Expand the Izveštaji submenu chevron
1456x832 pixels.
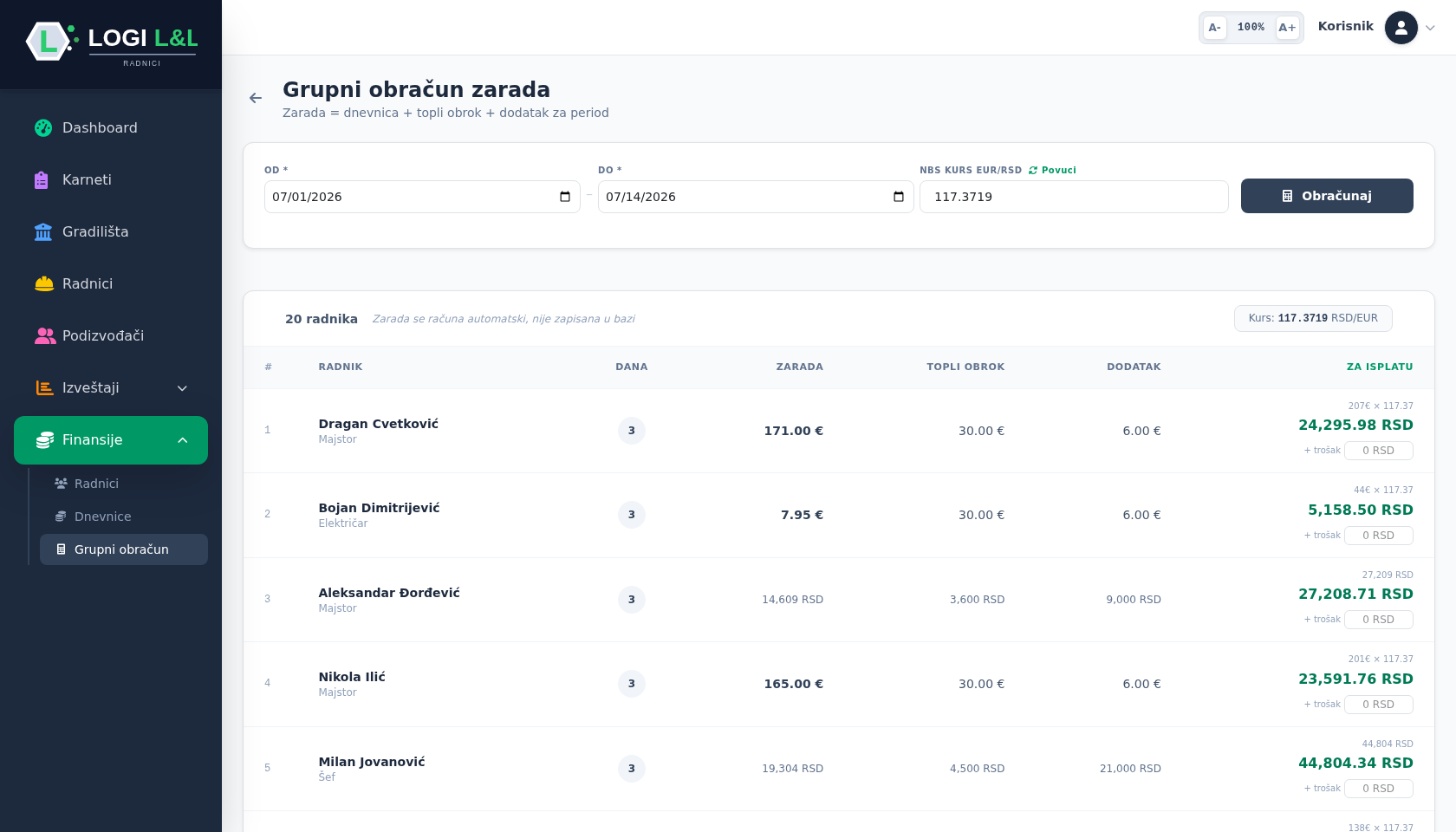pos(182,388)
